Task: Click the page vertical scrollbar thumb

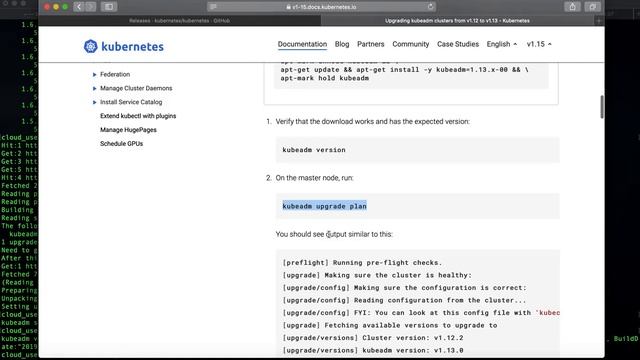Action: 602,107
